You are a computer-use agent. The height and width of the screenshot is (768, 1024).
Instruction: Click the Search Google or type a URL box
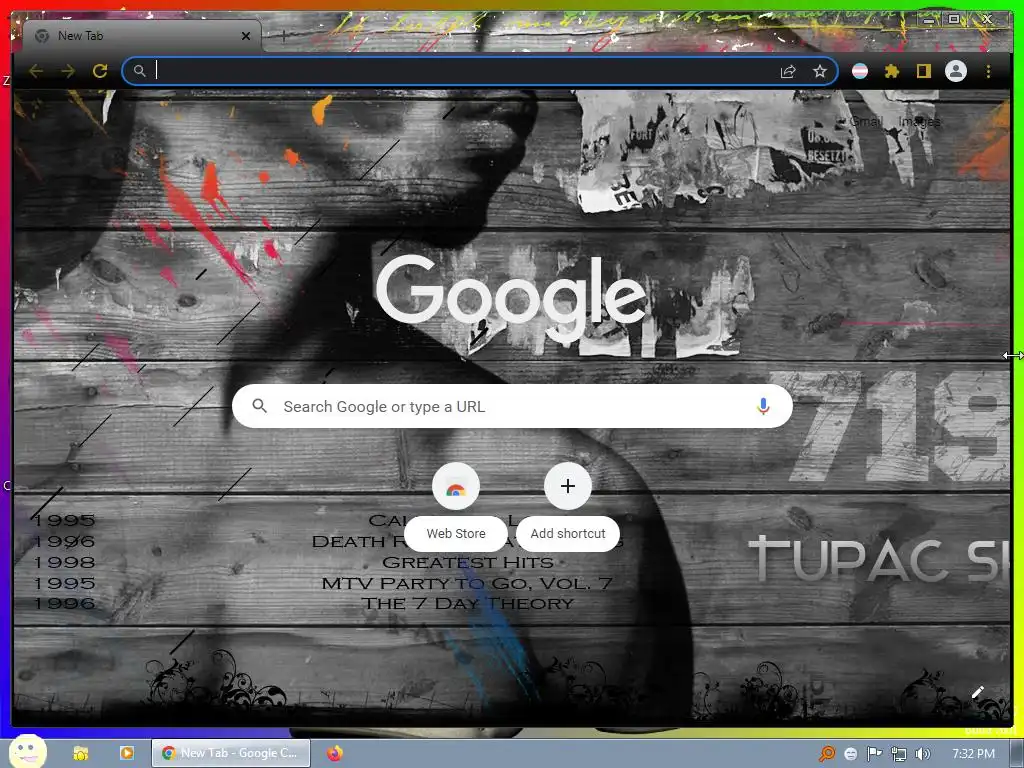pyautogui.click(x=512, y=406)
